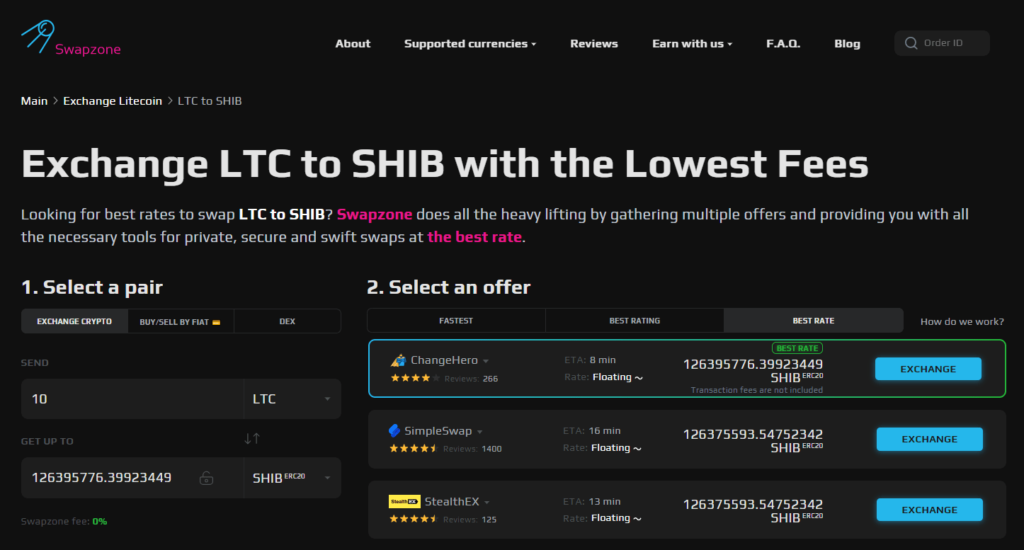The image size is (1024, 550).
Task: Click Exchange button for ChangeHero offer
Action: coord(927,369)
